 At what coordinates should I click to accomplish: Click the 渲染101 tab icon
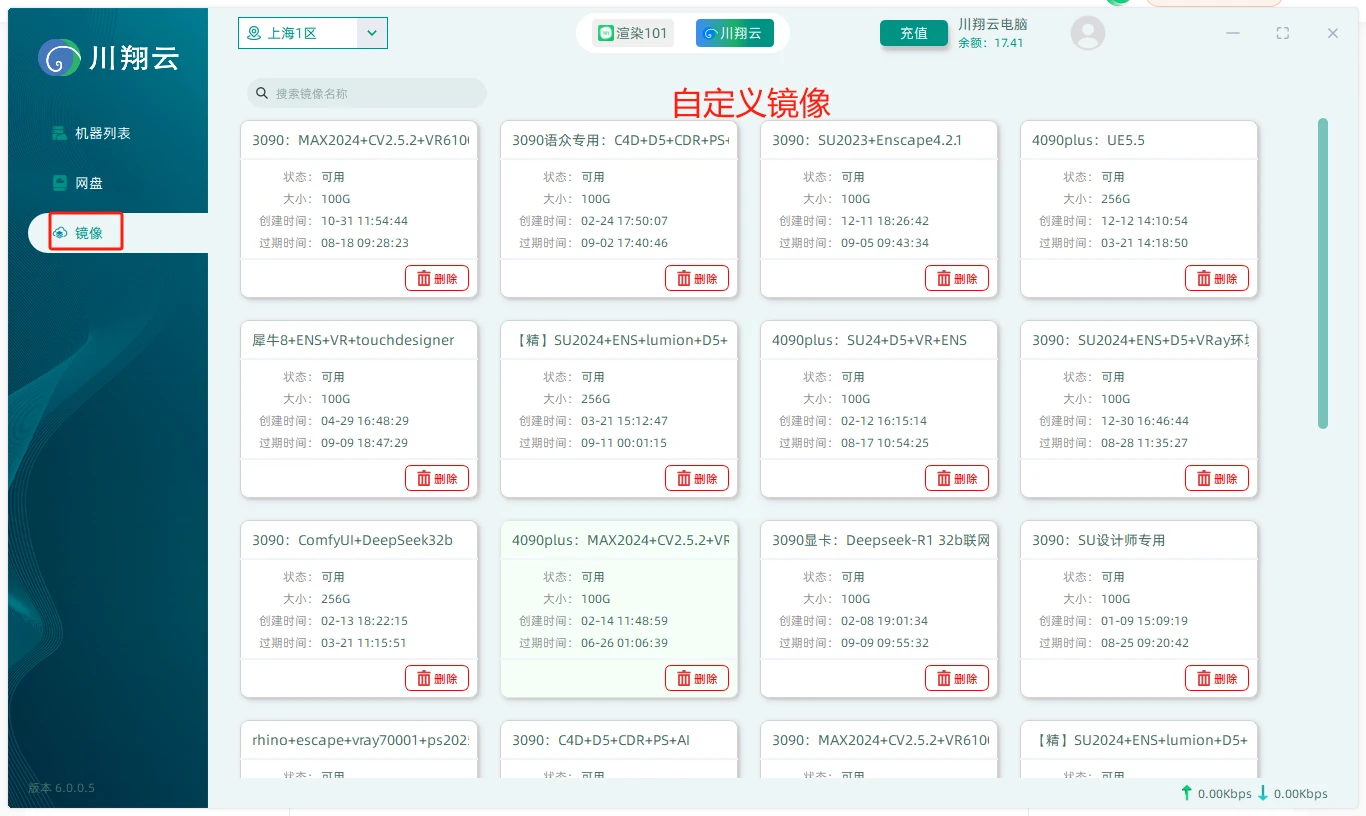(604, 33)
